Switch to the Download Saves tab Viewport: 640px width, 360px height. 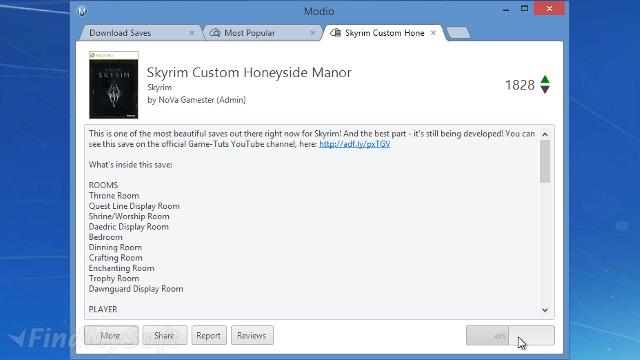120,33
